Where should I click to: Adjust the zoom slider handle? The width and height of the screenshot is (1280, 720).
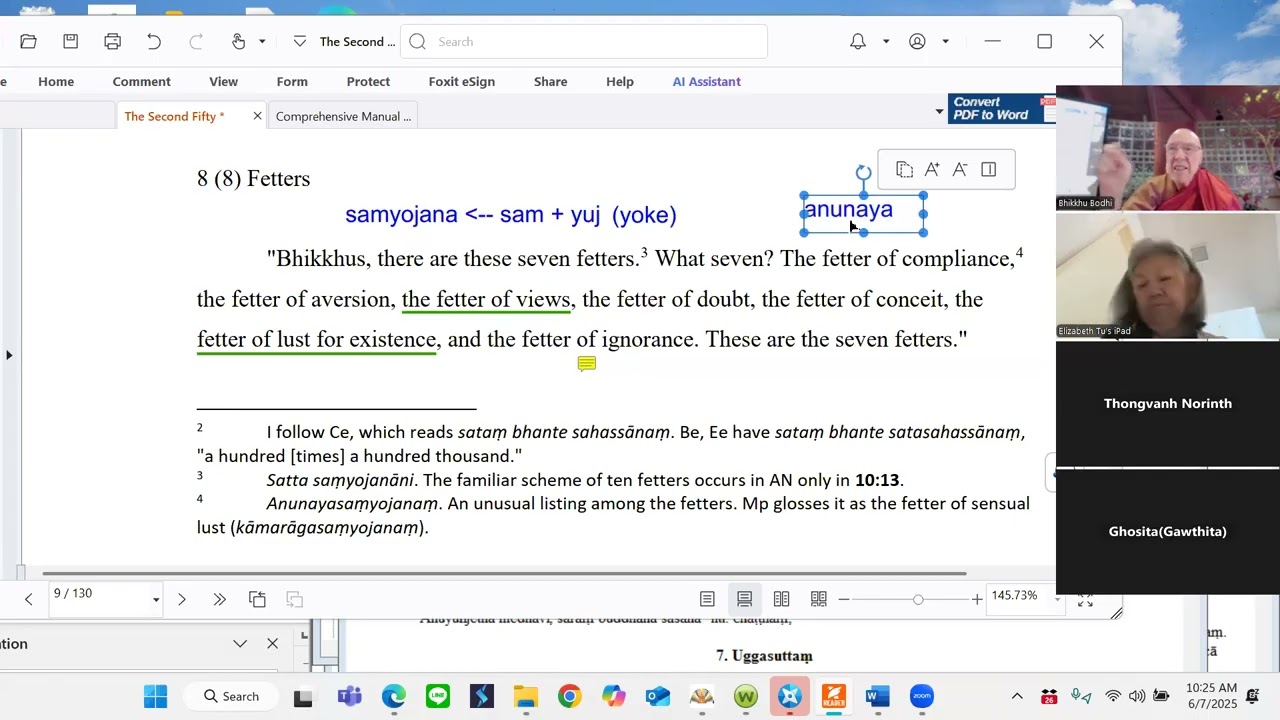pyautogui.click(x=918, y=599)
